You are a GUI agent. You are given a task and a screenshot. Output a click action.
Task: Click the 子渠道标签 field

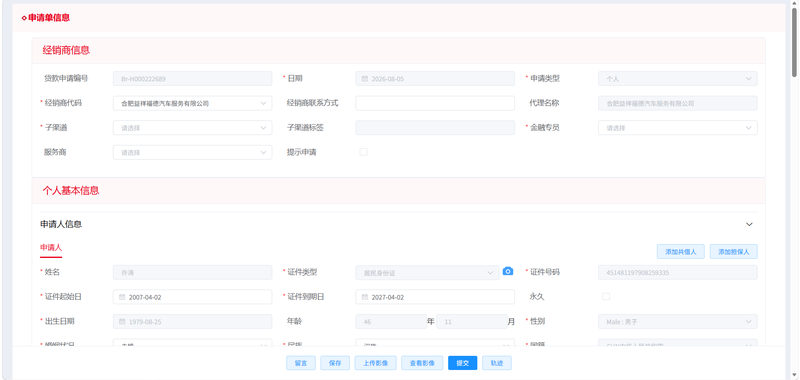pos(435,128)
